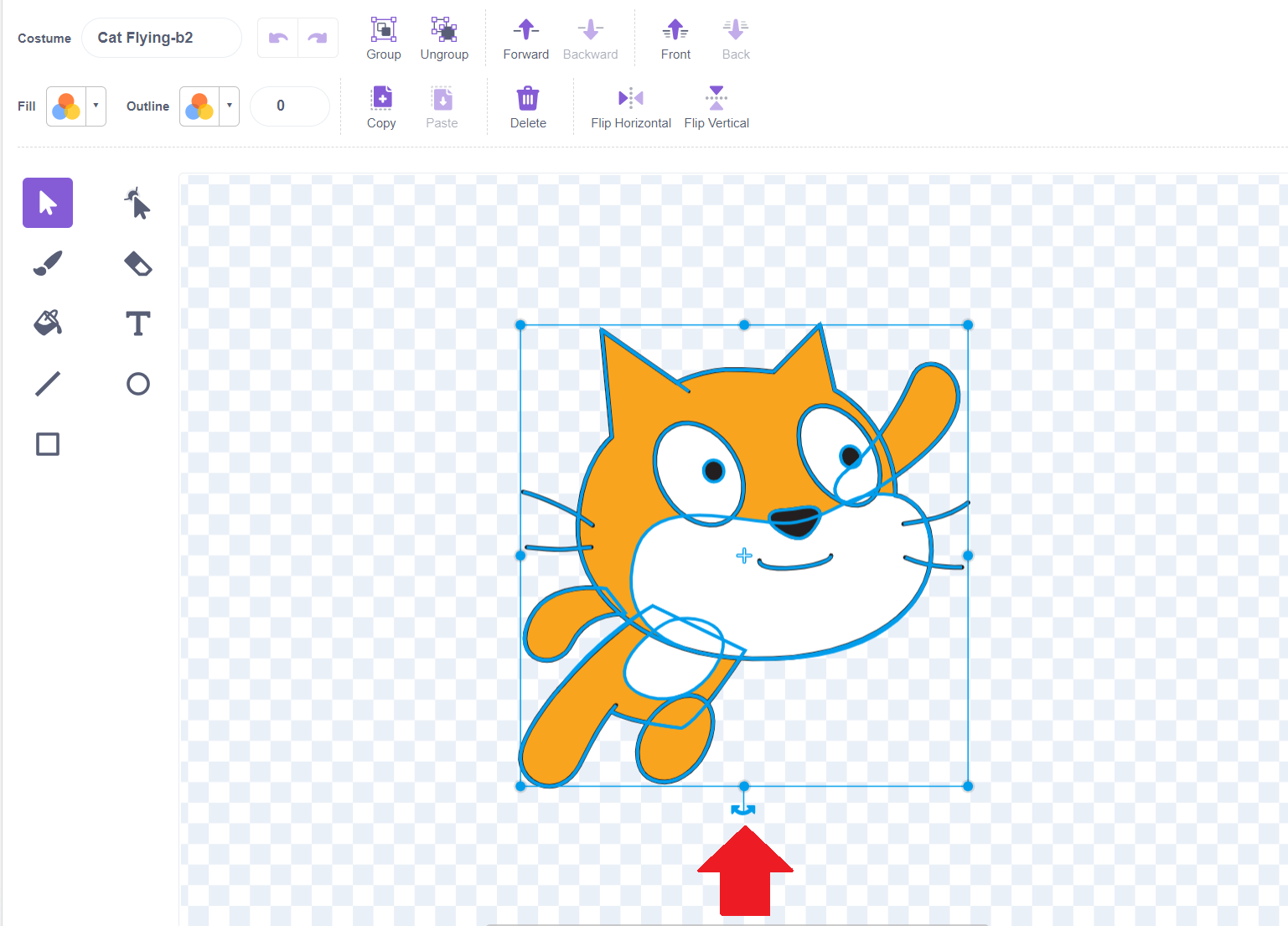
Task: Click the bottom-middle selection handle
Action: click(744, 786)
